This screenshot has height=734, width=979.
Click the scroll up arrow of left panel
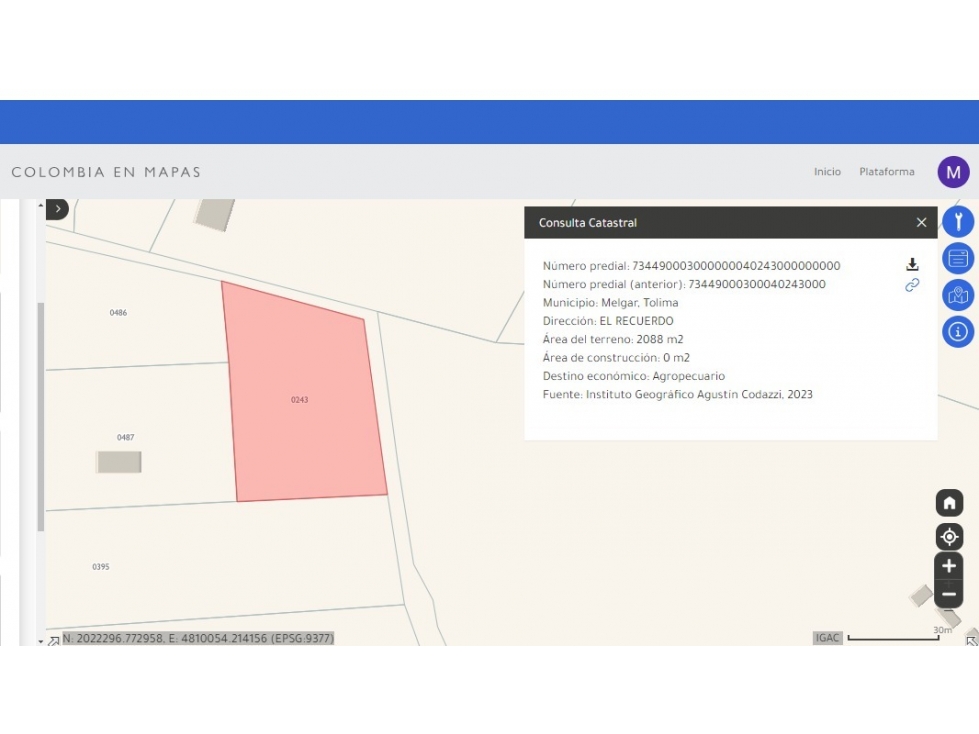[41, 205]
